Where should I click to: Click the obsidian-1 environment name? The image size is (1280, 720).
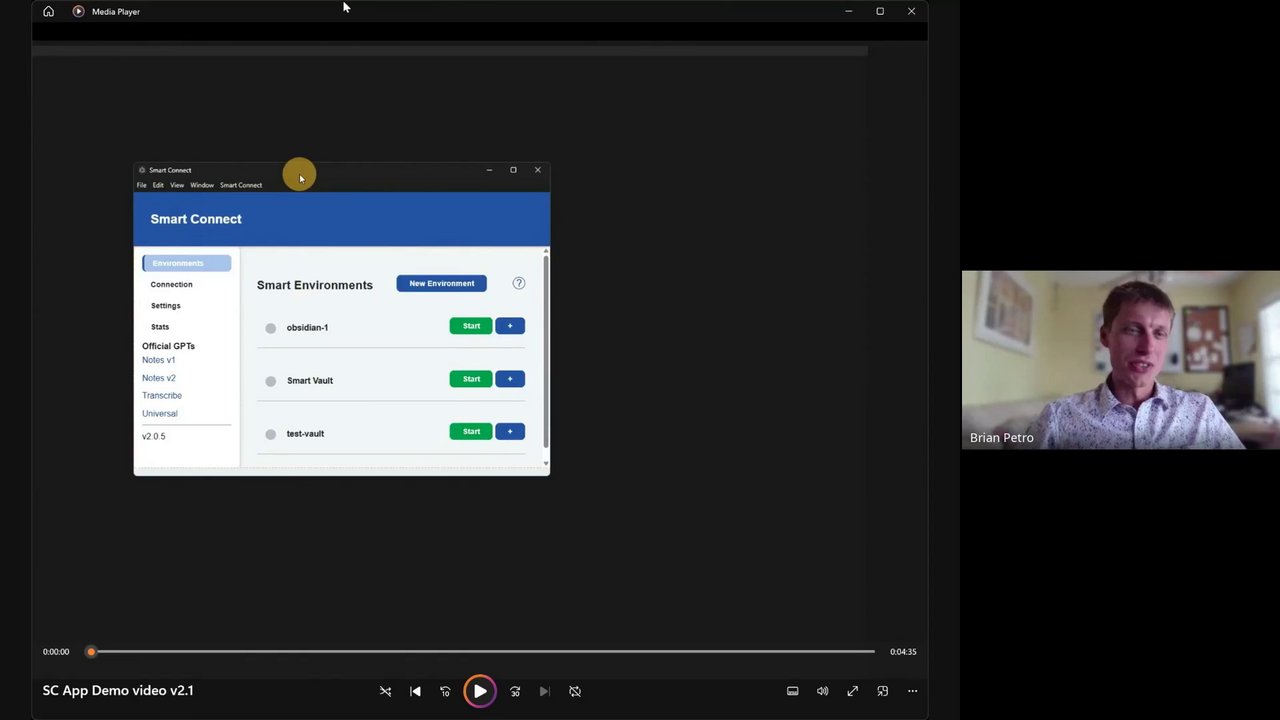[307, 328]
